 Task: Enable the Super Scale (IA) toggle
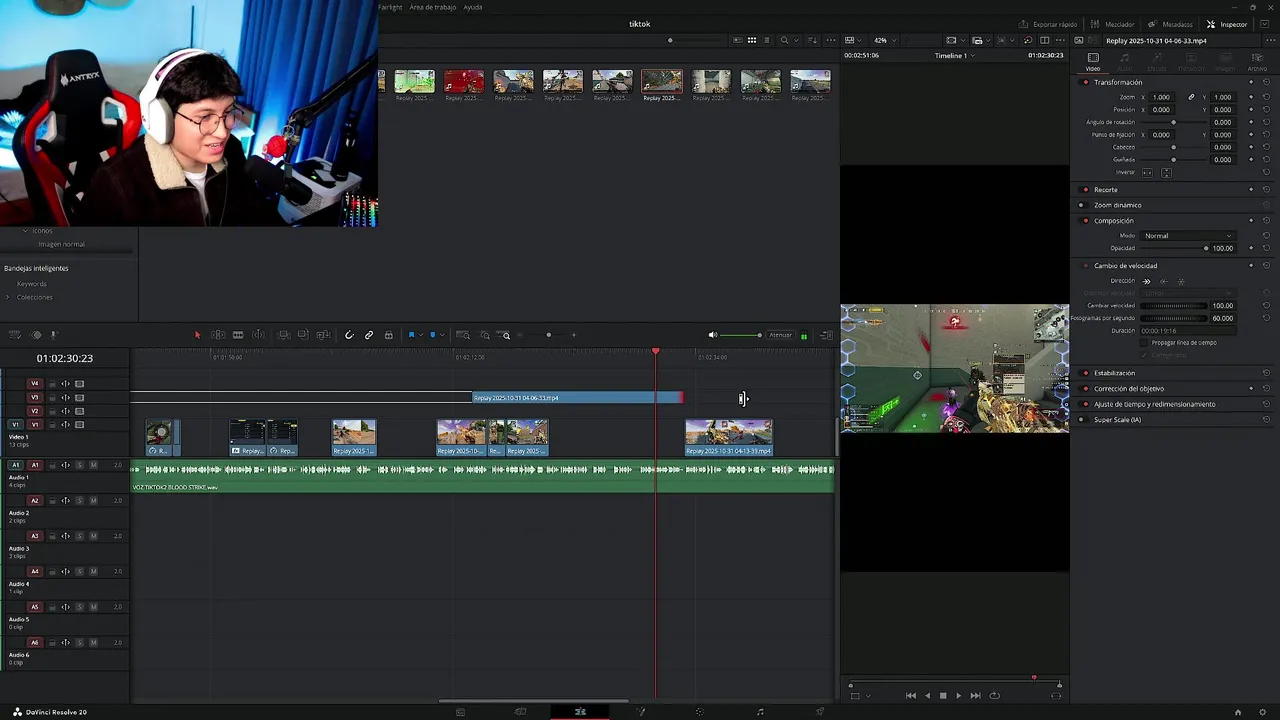coord(1081,420)
